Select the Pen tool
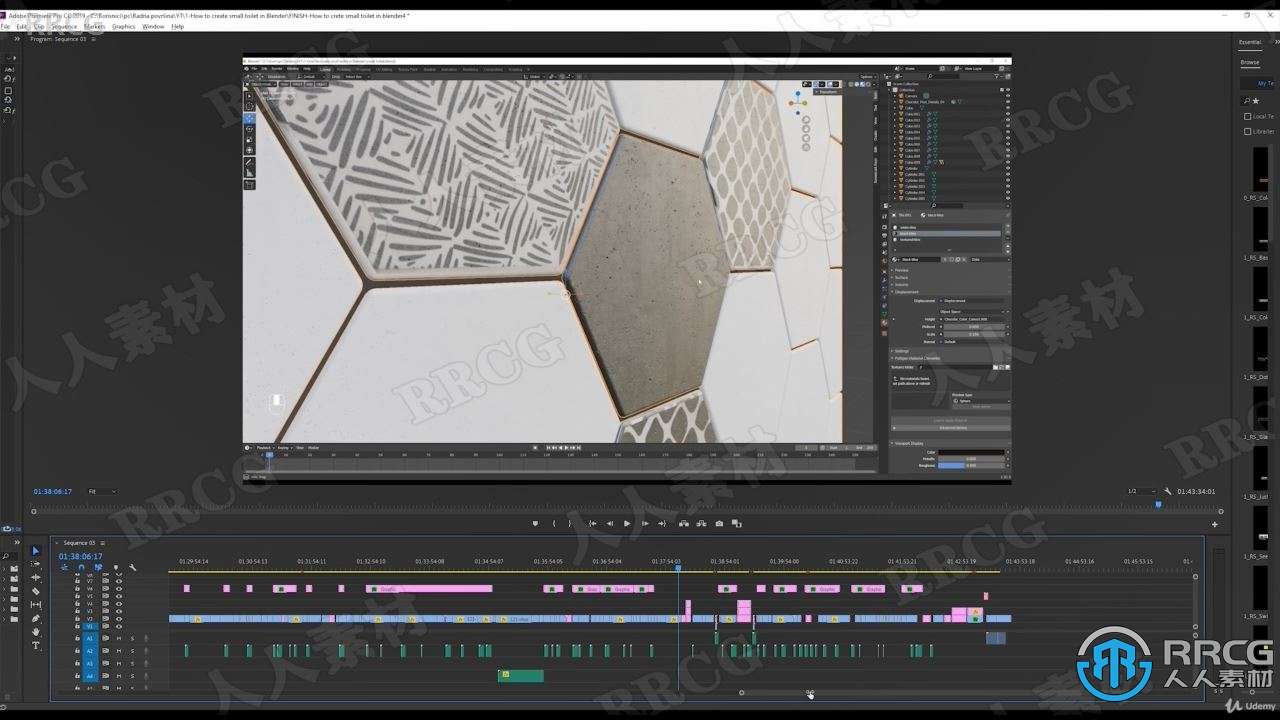 36,618
